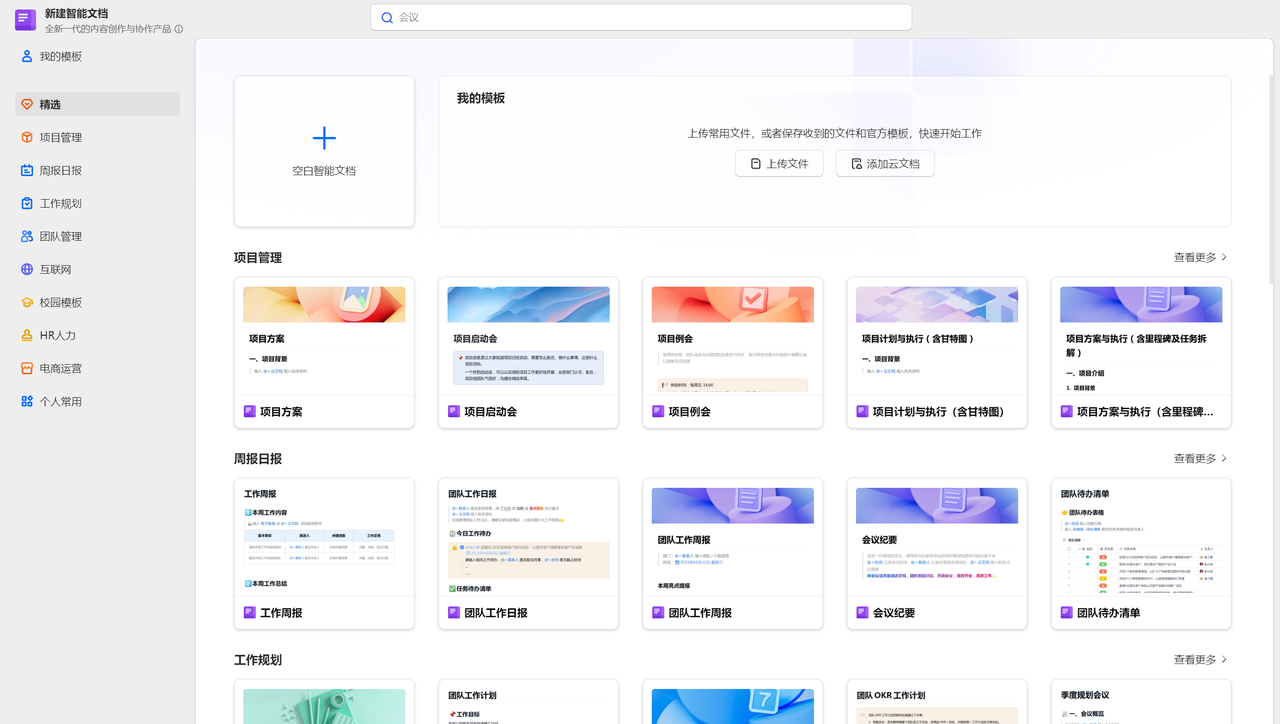Open the 个人常用 category
Image resolution: width=1280 pixels, height=724 pixels.
point(97,401)
